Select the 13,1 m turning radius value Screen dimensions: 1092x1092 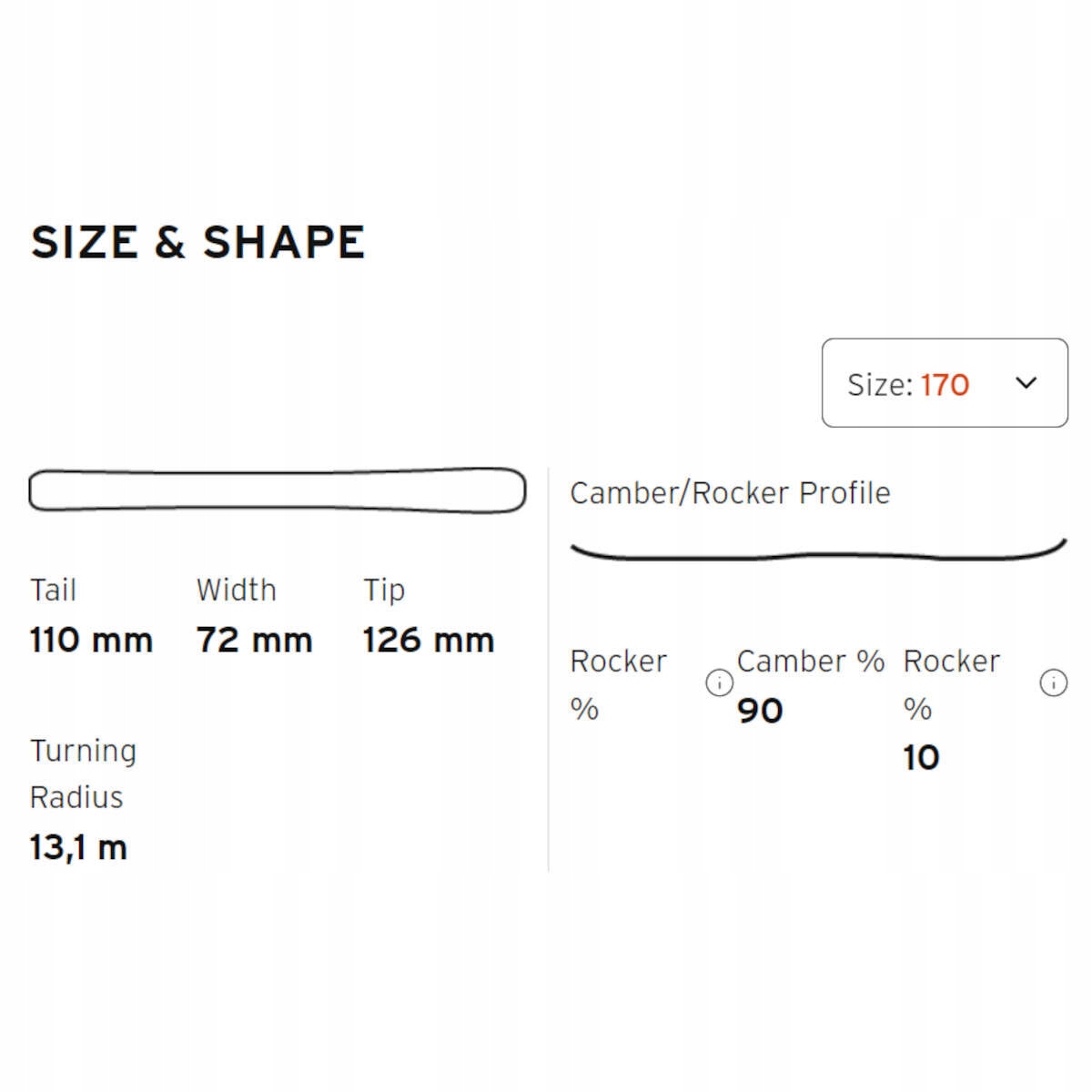pos(78,847)
